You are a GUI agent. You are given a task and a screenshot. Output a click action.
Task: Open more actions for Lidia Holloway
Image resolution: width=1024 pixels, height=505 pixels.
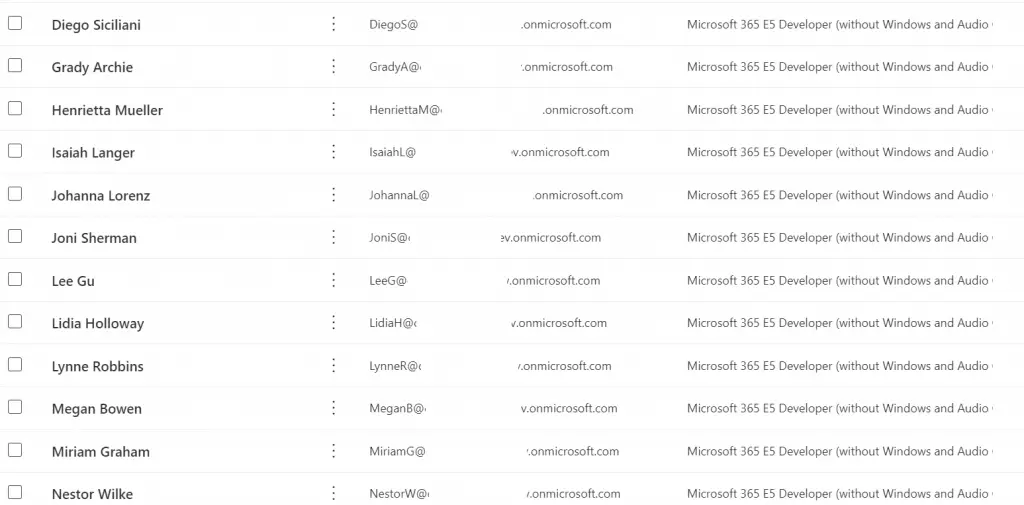click(334, 323)
